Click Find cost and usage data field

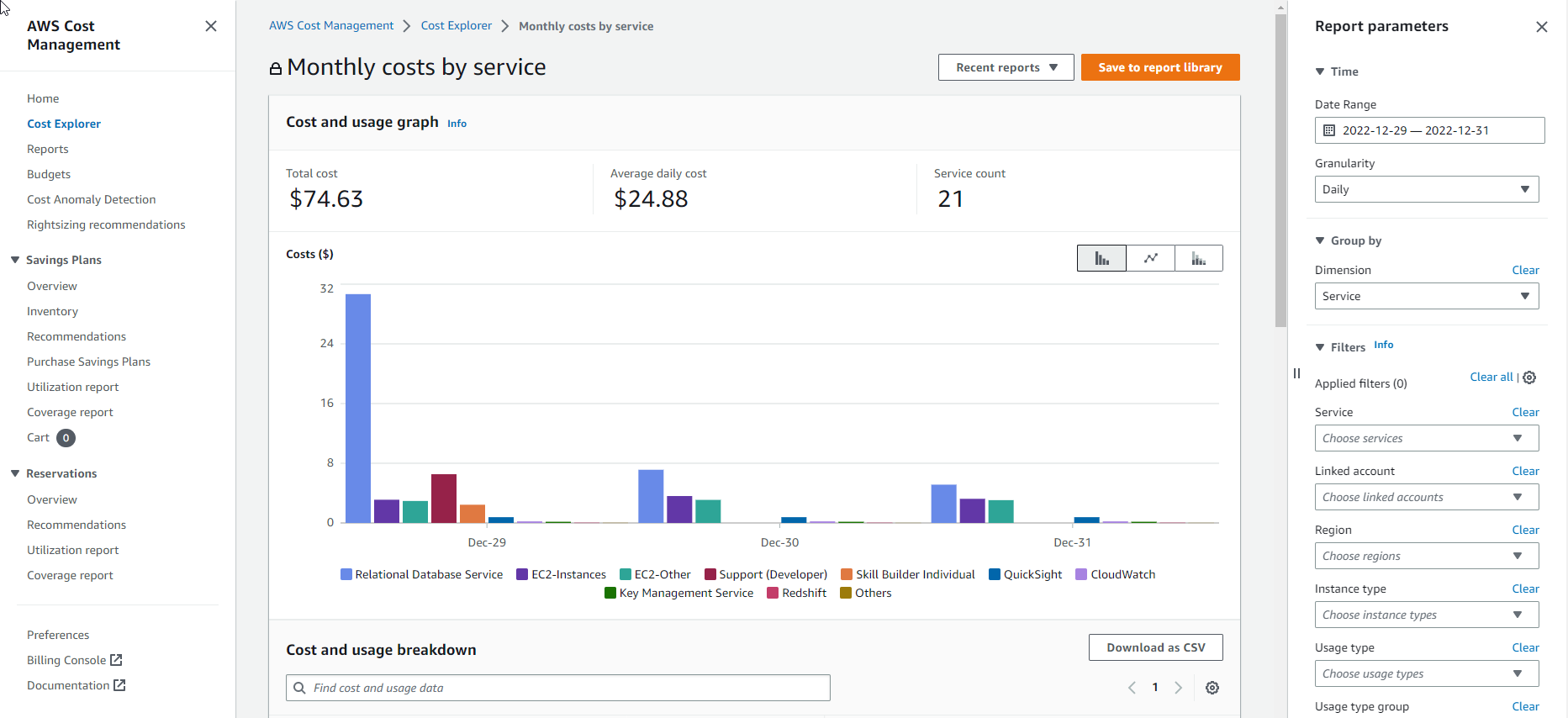(x=558, y=688)
